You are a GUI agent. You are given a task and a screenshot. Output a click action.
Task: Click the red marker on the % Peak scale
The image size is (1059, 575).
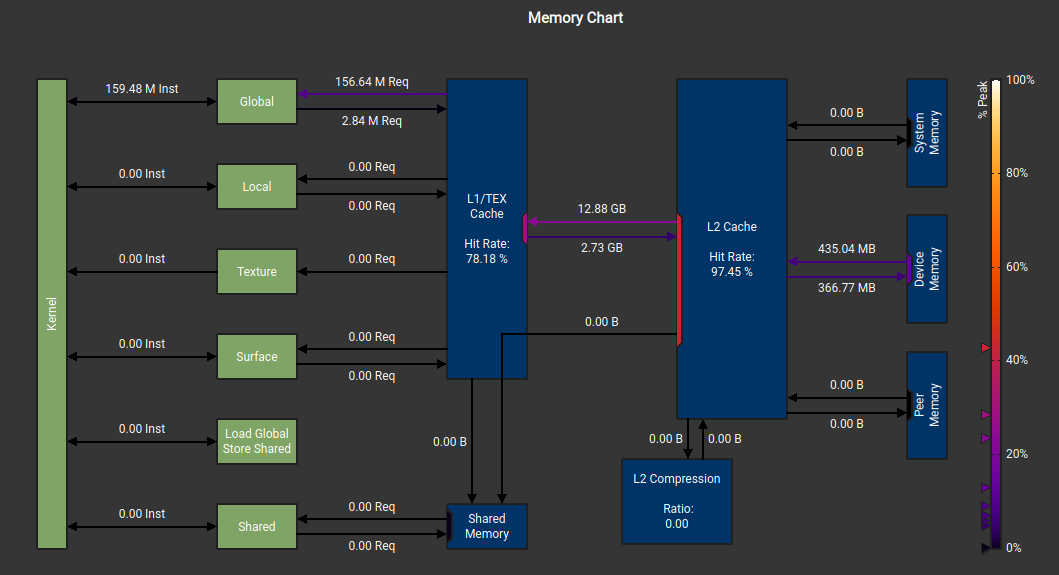(x=986, y=348)
